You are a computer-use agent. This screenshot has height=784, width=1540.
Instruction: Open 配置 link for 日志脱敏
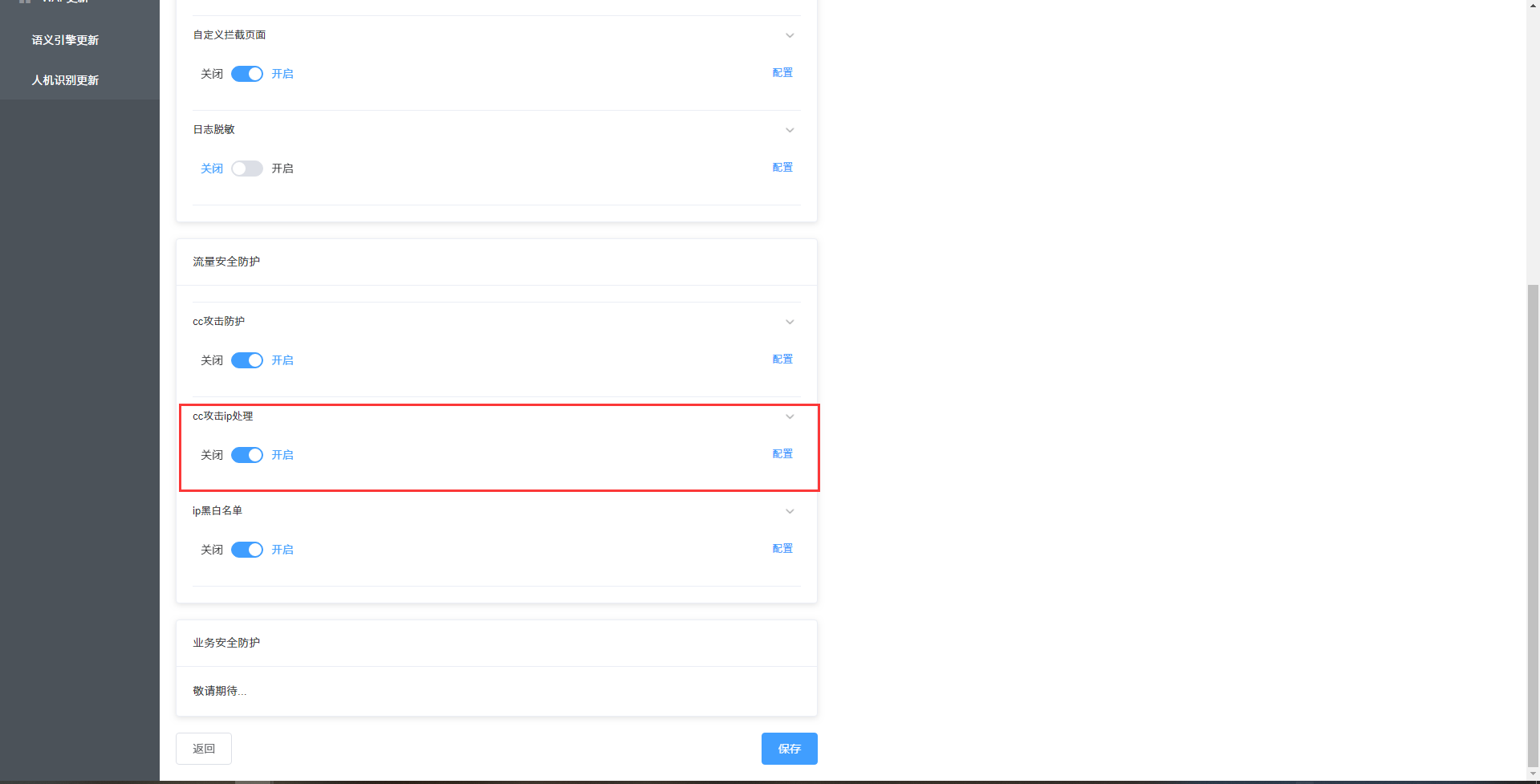coord(782,167)
